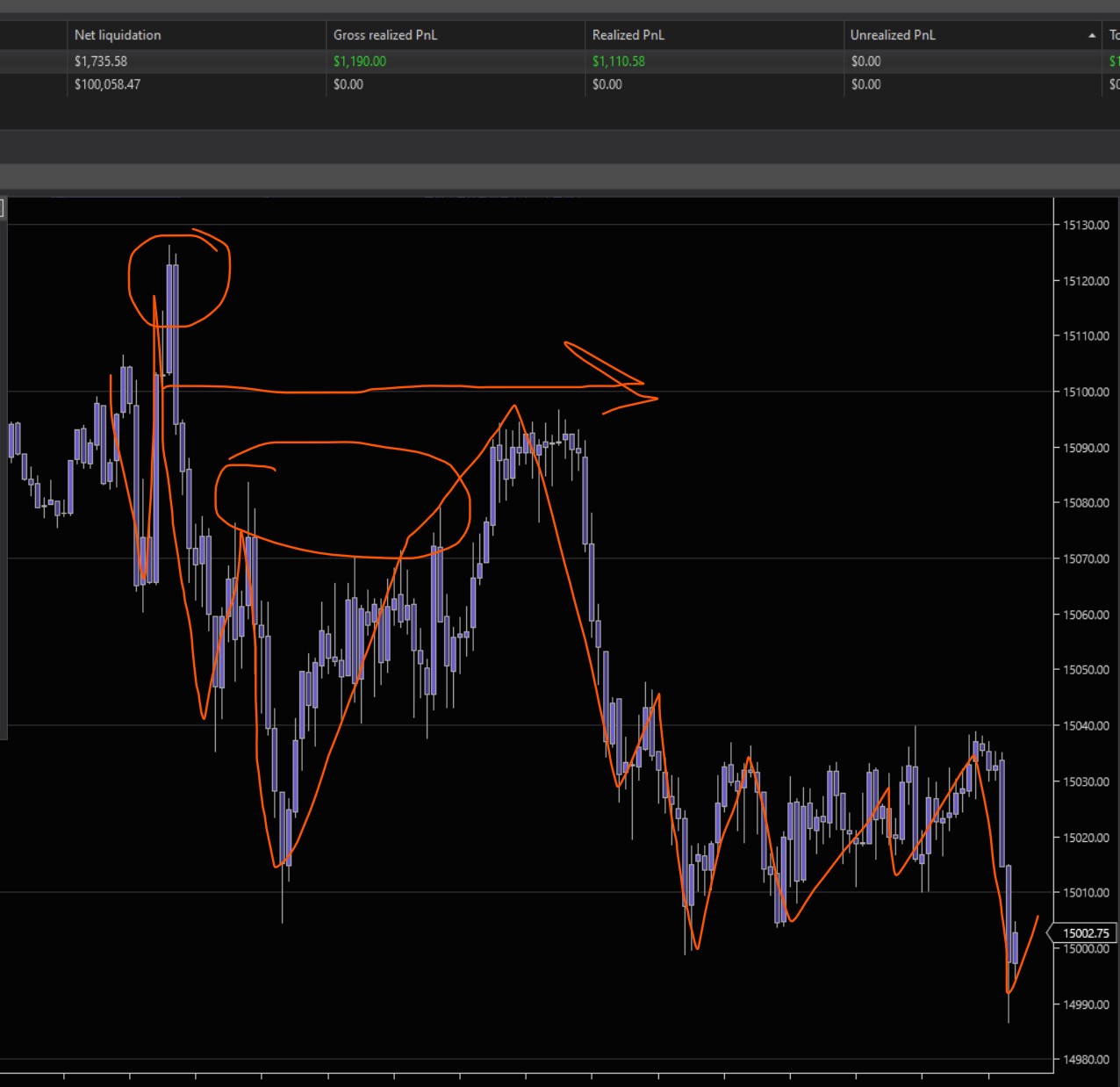
Task: Click the green $1,190.00 gross realized value
Action: (x=360, y=61)
